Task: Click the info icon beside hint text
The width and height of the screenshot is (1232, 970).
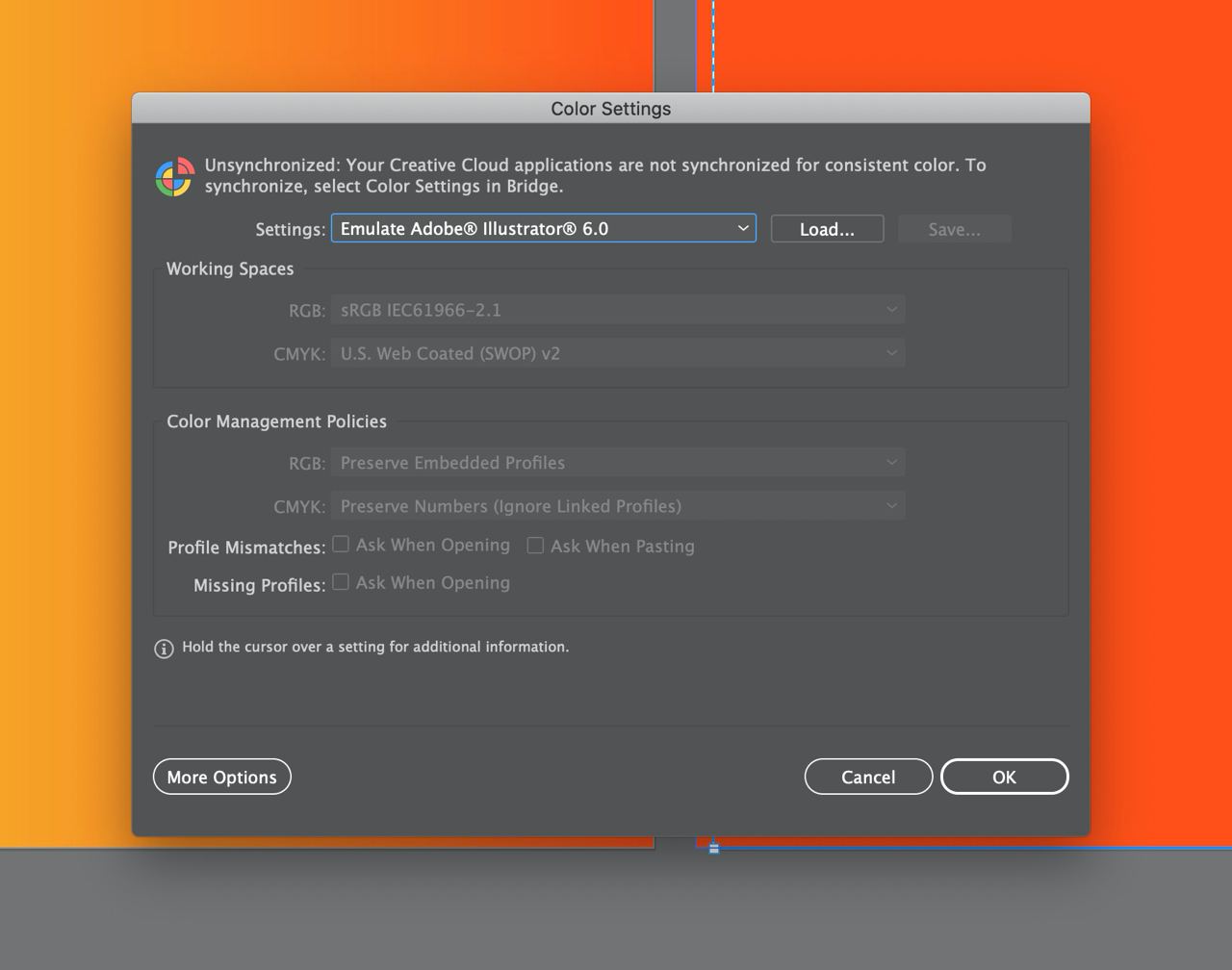Action: pyautogui.click(x=164, y=649)
